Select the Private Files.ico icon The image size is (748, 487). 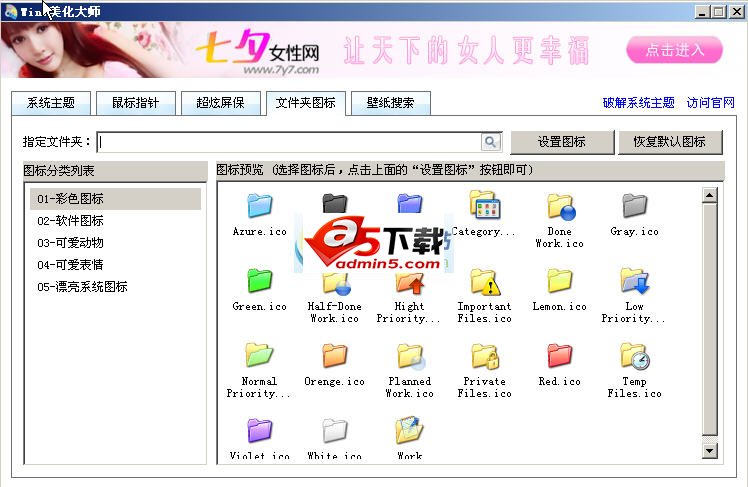(485, 356)
